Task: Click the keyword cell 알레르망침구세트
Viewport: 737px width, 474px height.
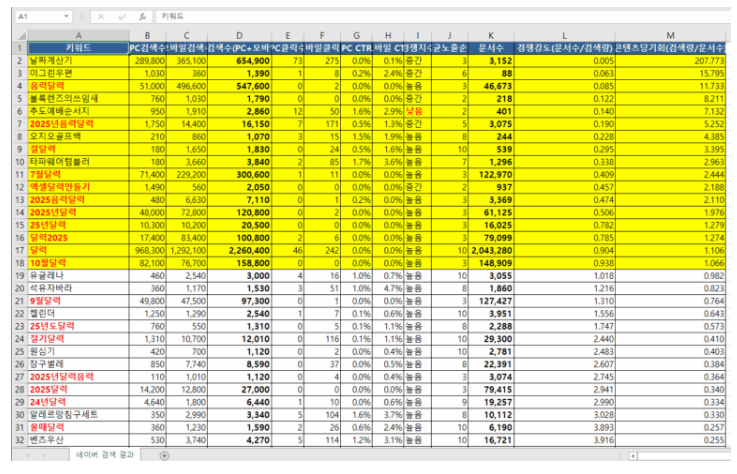Action: [78, 415]
